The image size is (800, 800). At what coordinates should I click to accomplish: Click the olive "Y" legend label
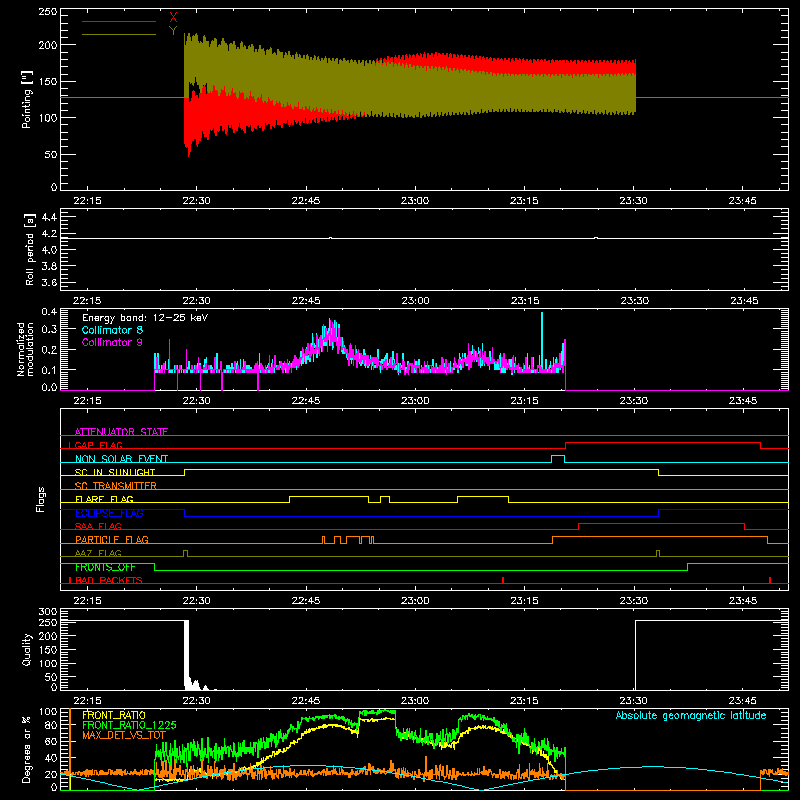click(x=173, y=31)
